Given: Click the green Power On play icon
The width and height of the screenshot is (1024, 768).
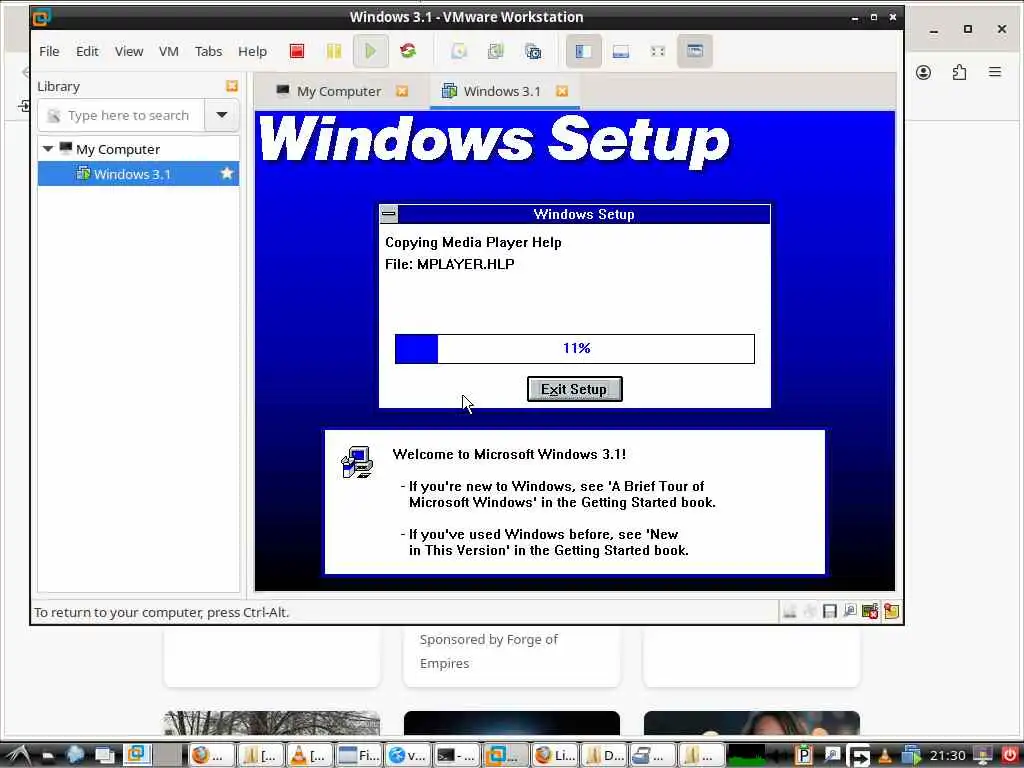Looking at the screenshot, I should point(370,51).
